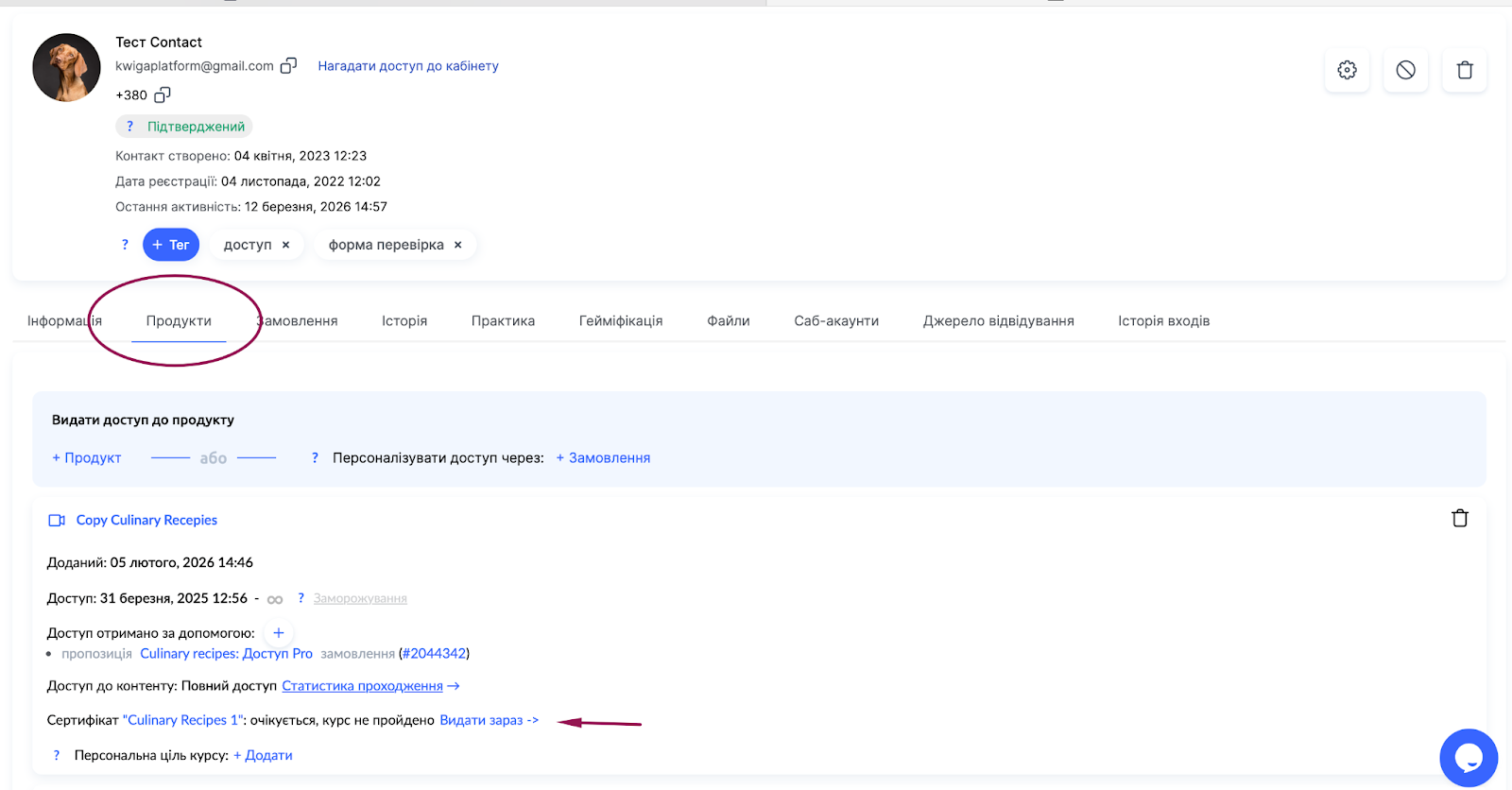1512x790 pixels.
Task: Click plus icon beside 'Доступ отримано за допомогою'
Action: (x=279, y=633)
